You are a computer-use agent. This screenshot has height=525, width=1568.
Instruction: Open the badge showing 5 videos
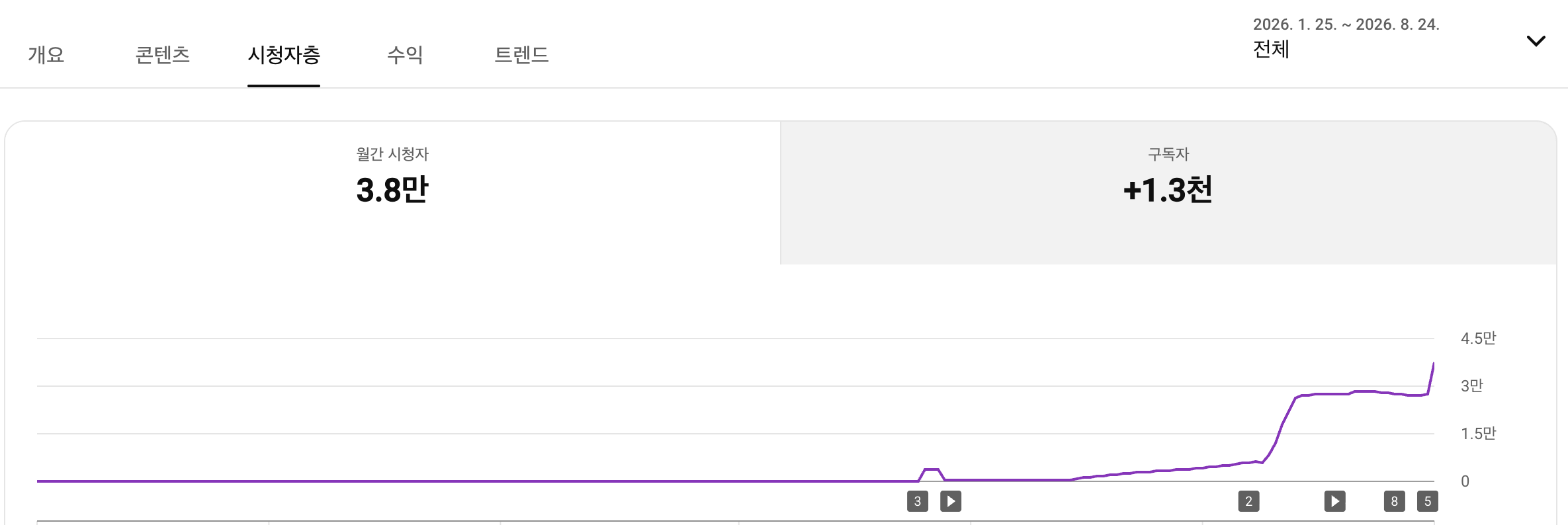[x=1427, y=501]
